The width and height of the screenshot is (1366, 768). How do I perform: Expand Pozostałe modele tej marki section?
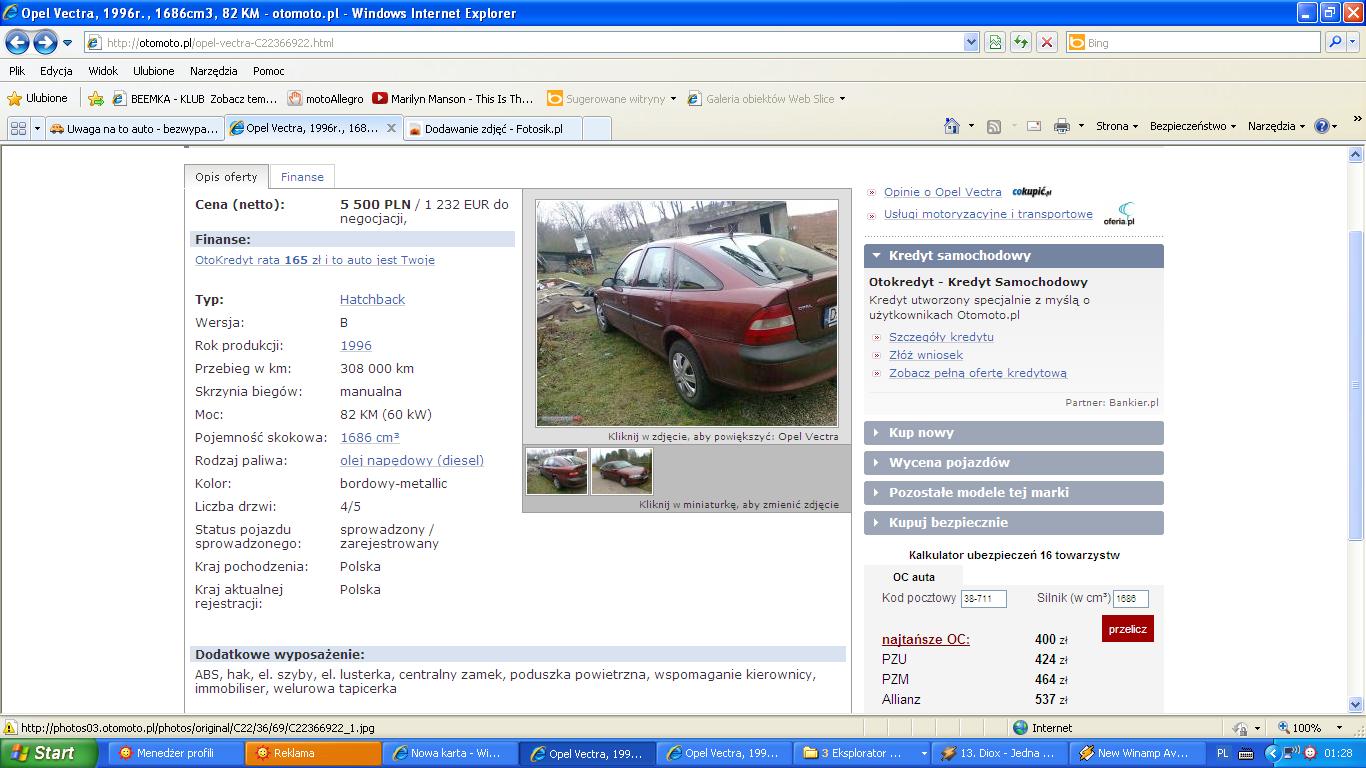click(1014, 493)
